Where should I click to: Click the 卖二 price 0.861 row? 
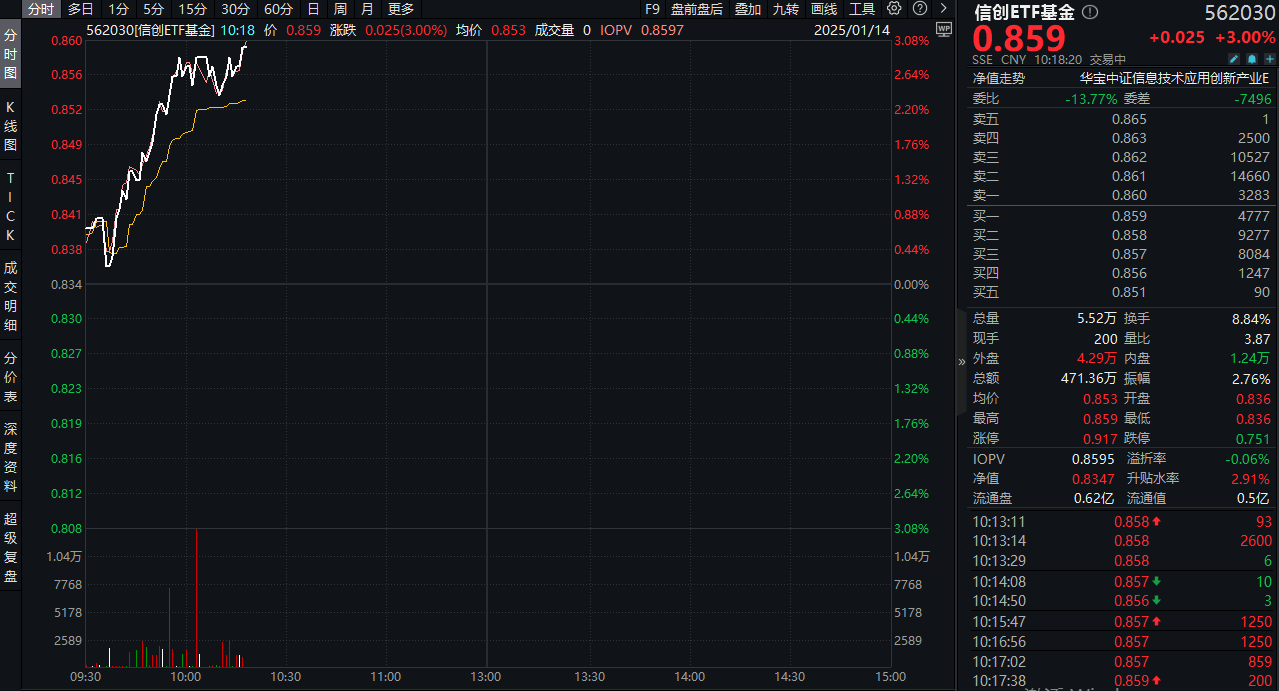1121,176
